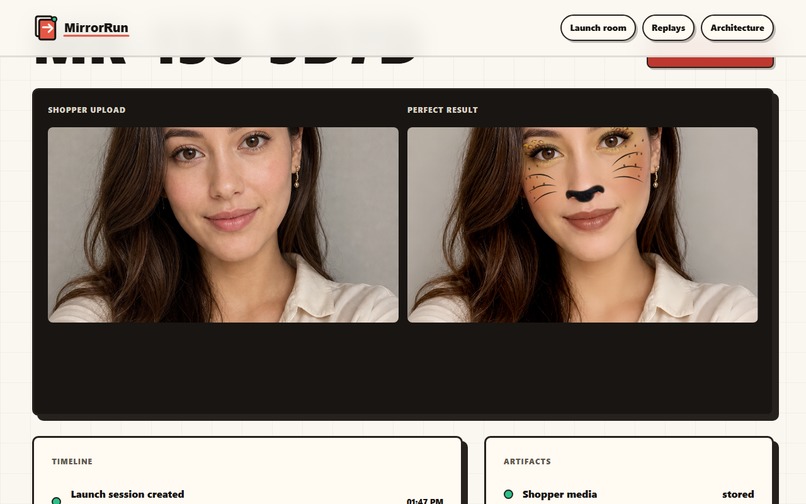Click the red button under the header
Viewport: 806px width, 504px height.
tap(710, 62)
